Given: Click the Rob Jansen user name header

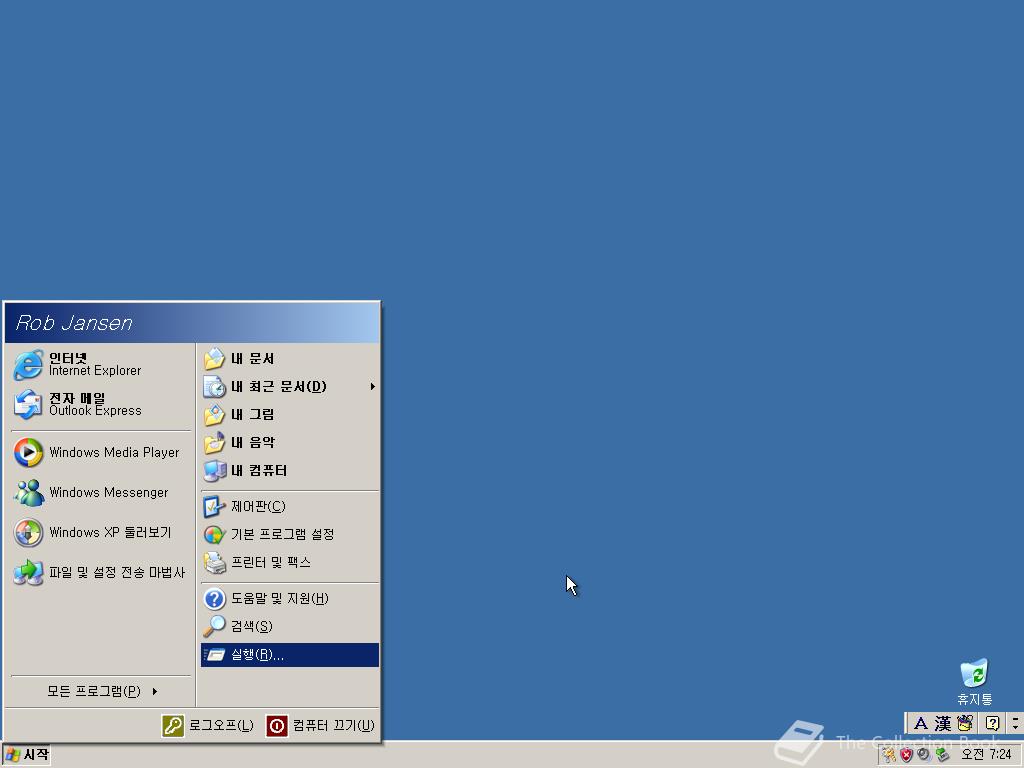Looking at the screenshot, I should pos(74,323).
